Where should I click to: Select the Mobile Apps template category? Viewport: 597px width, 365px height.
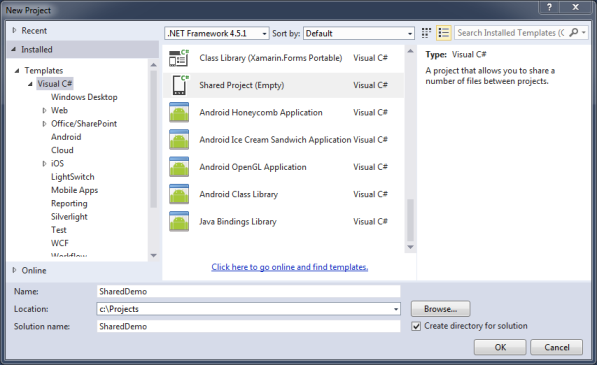75,190
